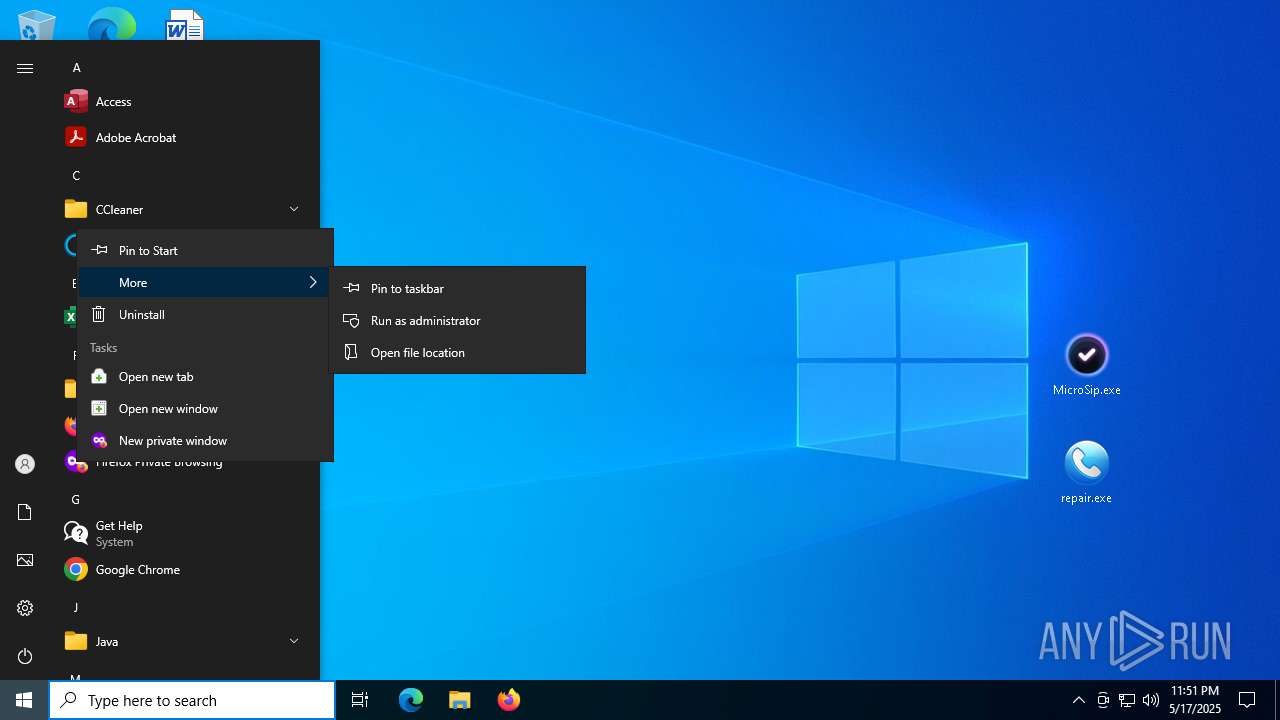Select the repair.exe desktop icon
Screen dimensions: 1280x720
(1087, 473)
